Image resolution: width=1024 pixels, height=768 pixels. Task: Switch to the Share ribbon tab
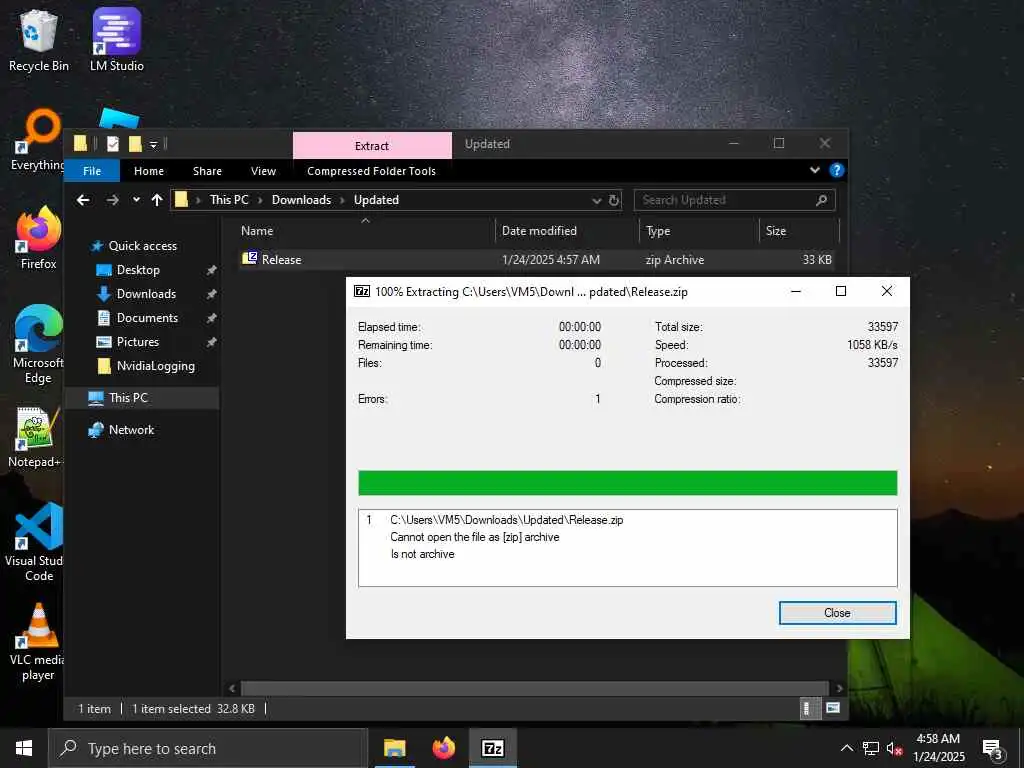pyautogui.click(x=207, y=171)
